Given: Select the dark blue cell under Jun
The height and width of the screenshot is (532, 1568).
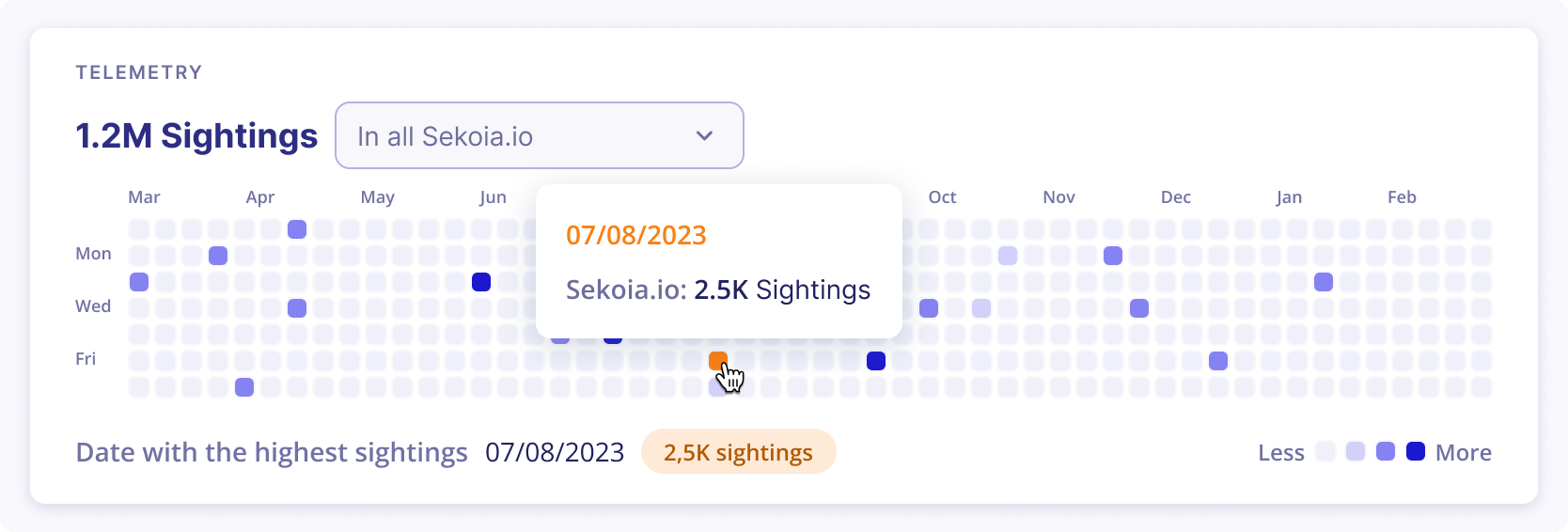Looking at the screenshot, I should pos(481,281).
